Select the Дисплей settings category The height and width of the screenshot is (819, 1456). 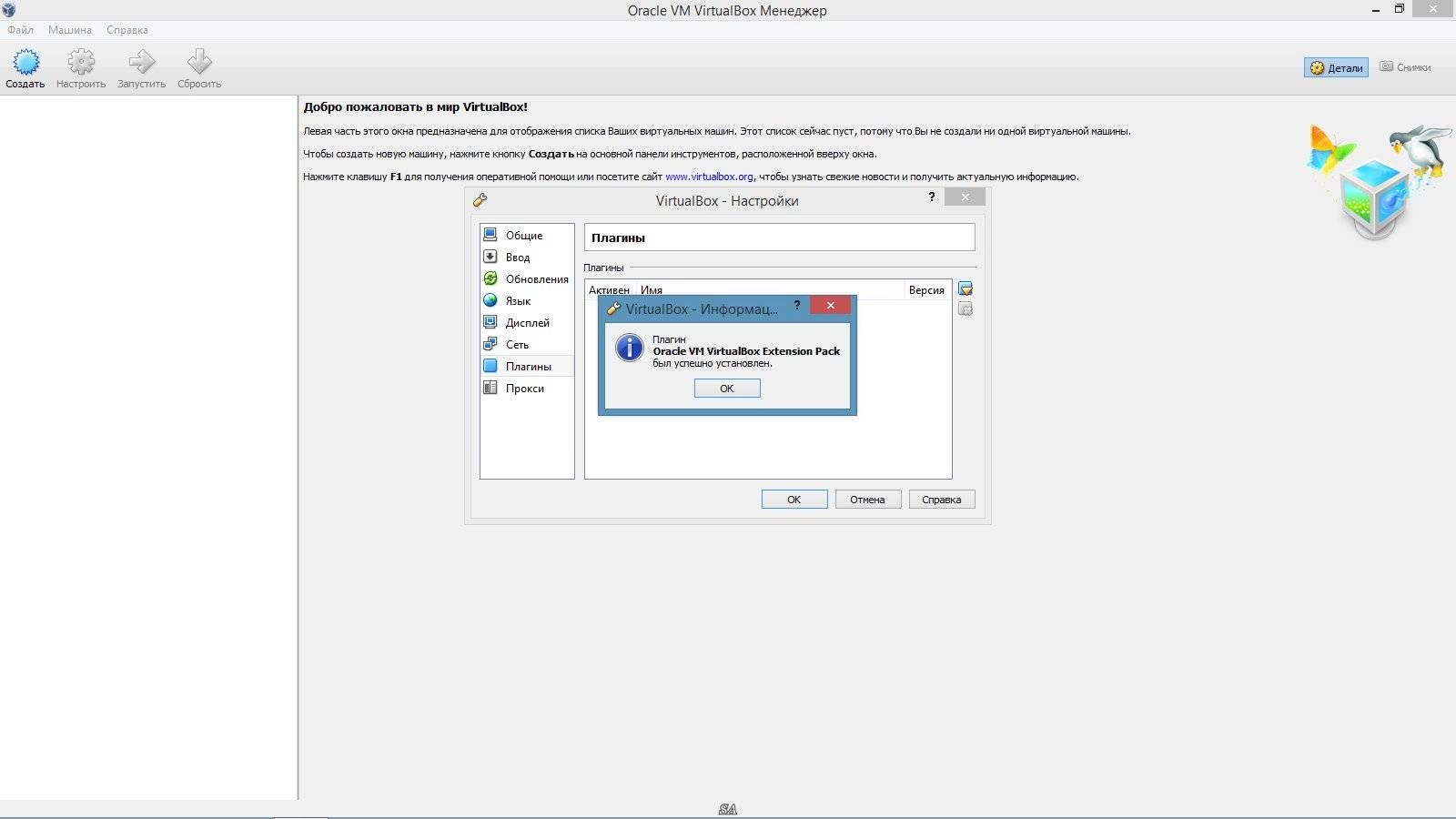coord(527,322)
